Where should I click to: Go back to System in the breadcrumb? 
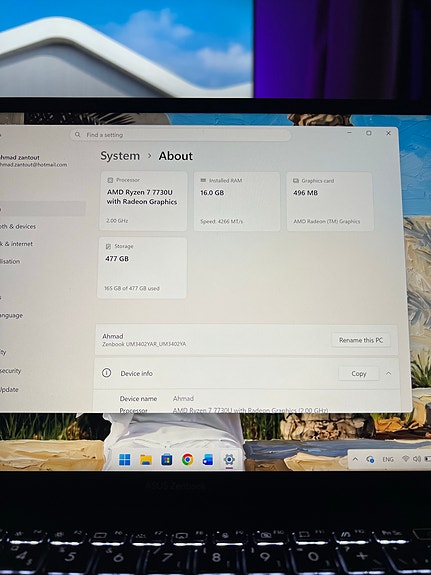pyautogui.click(x=120, y=156)
